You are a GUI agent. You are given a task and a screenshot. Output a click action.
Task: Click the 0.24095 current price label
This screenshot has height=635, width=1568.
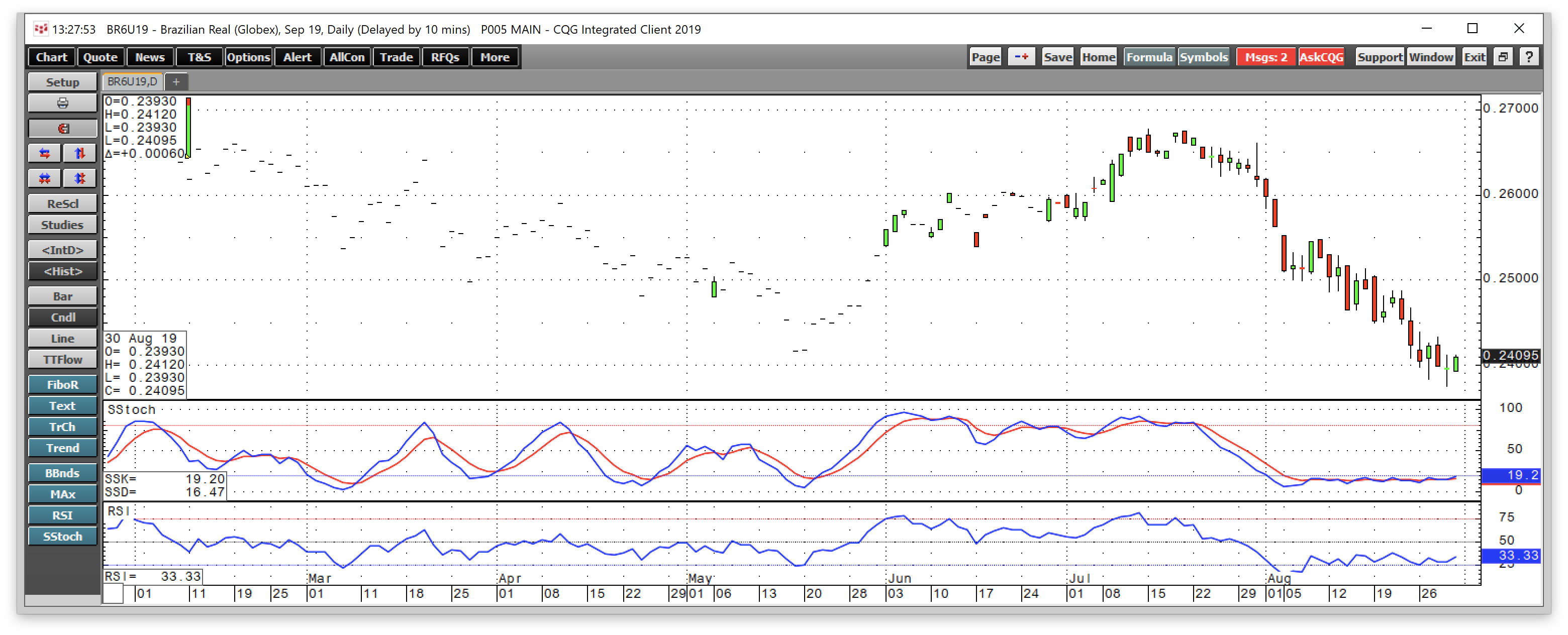[1510, 355]
